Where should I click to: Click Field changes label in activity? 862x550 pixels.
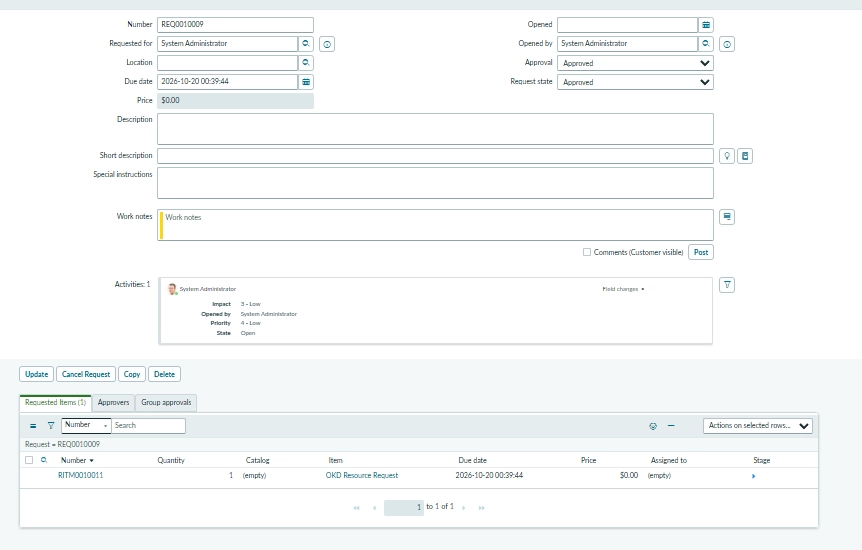(620, 289)
